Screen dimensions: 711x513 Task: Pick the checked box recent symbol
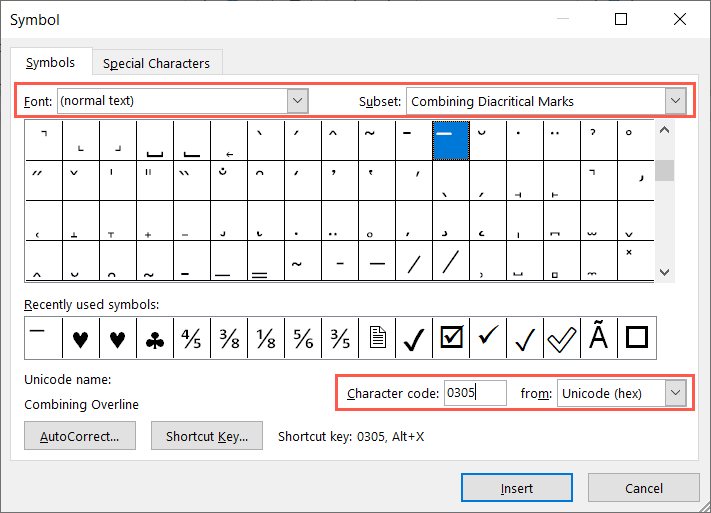point(451,339)
